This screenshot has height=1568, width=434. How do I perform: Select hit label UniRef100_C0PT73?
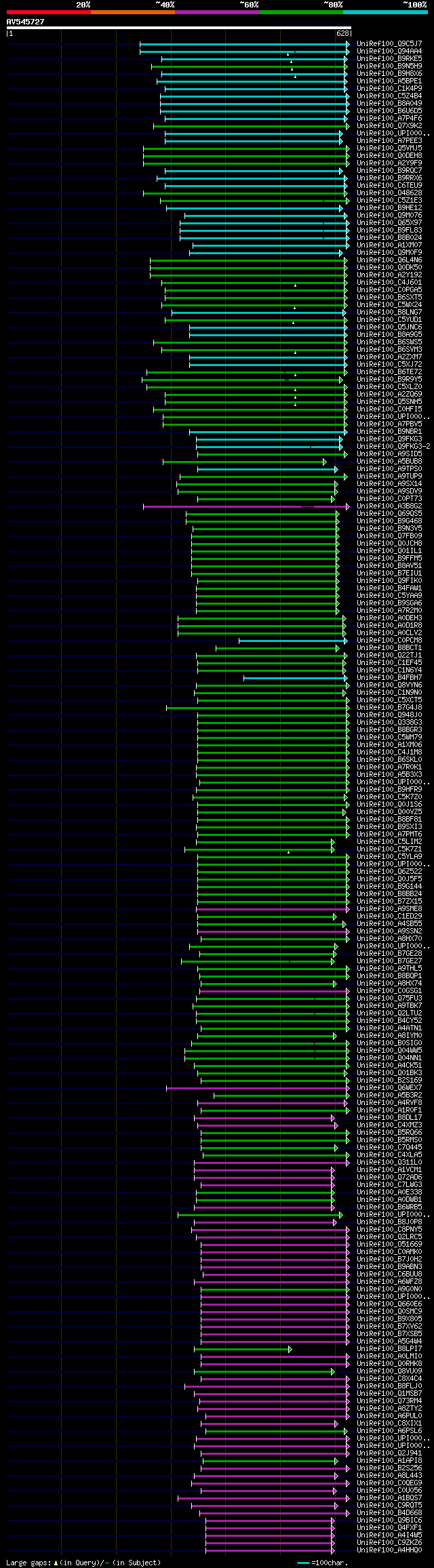(x=389, y=498)
